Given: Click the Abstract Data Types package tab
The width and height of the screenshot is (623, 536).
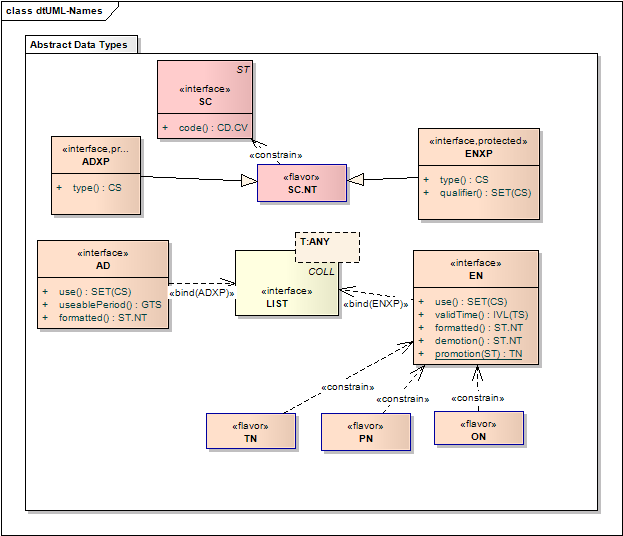Looking at the screenshot, I should (x=81, y=44).
